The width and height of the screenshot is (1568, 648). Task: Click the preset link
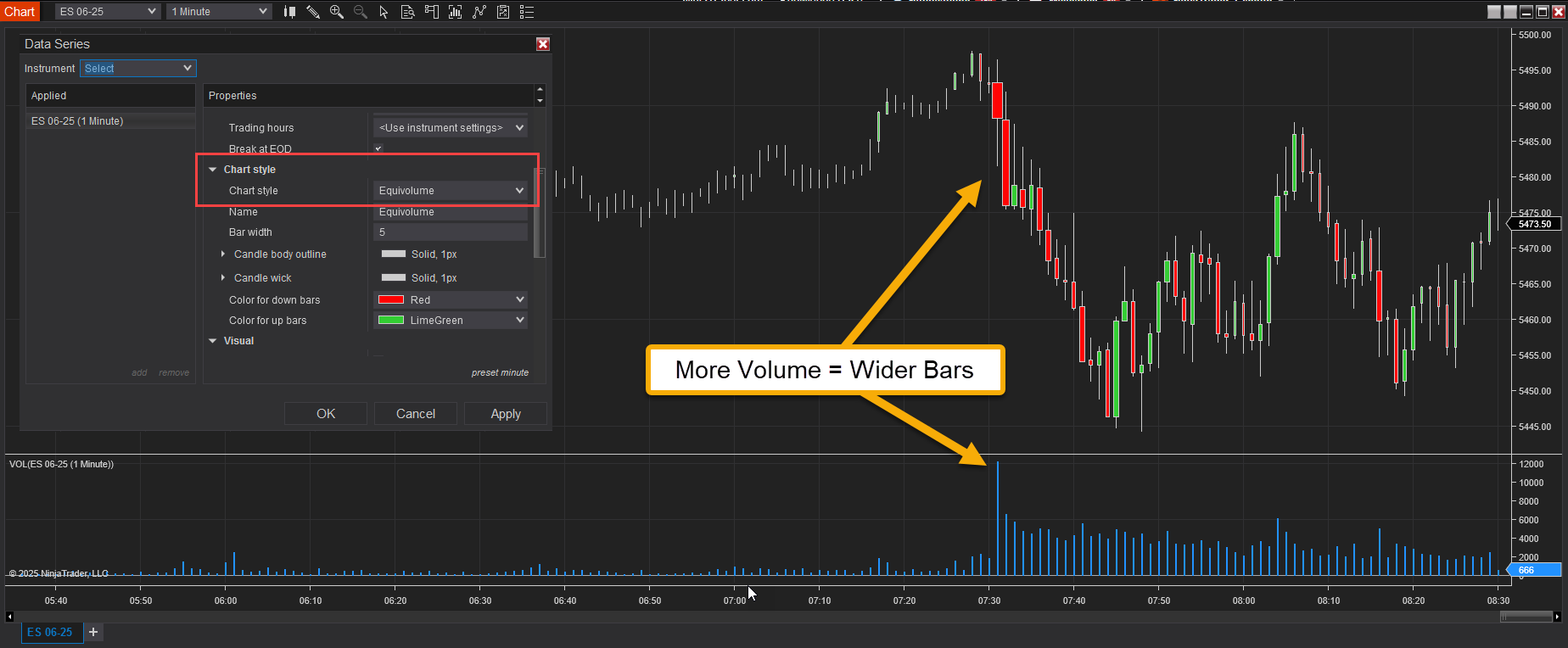click(484, 372)
